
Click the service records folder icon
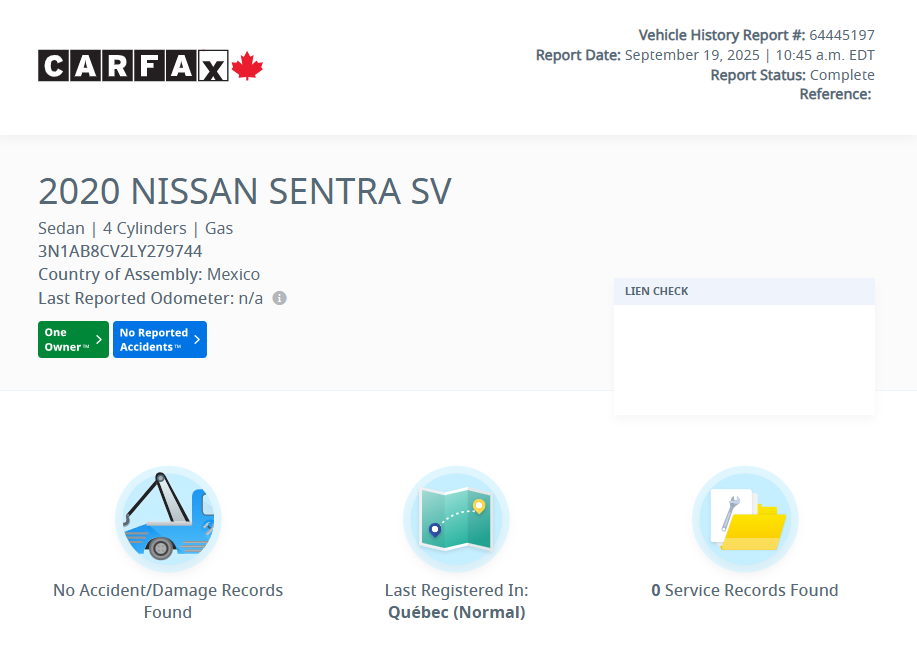click(x=745, y=519)
